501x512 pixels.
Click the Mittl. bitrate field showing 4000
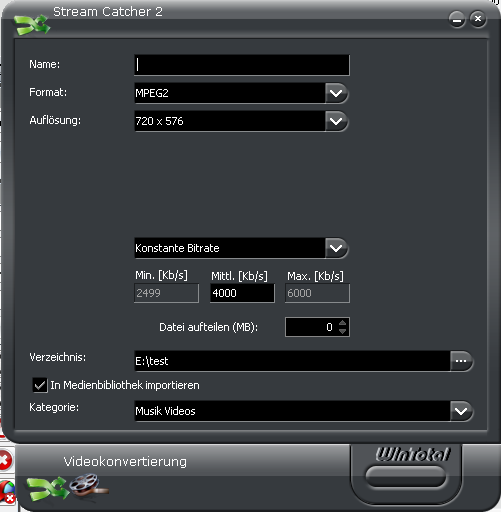click(x=242, y=293)
